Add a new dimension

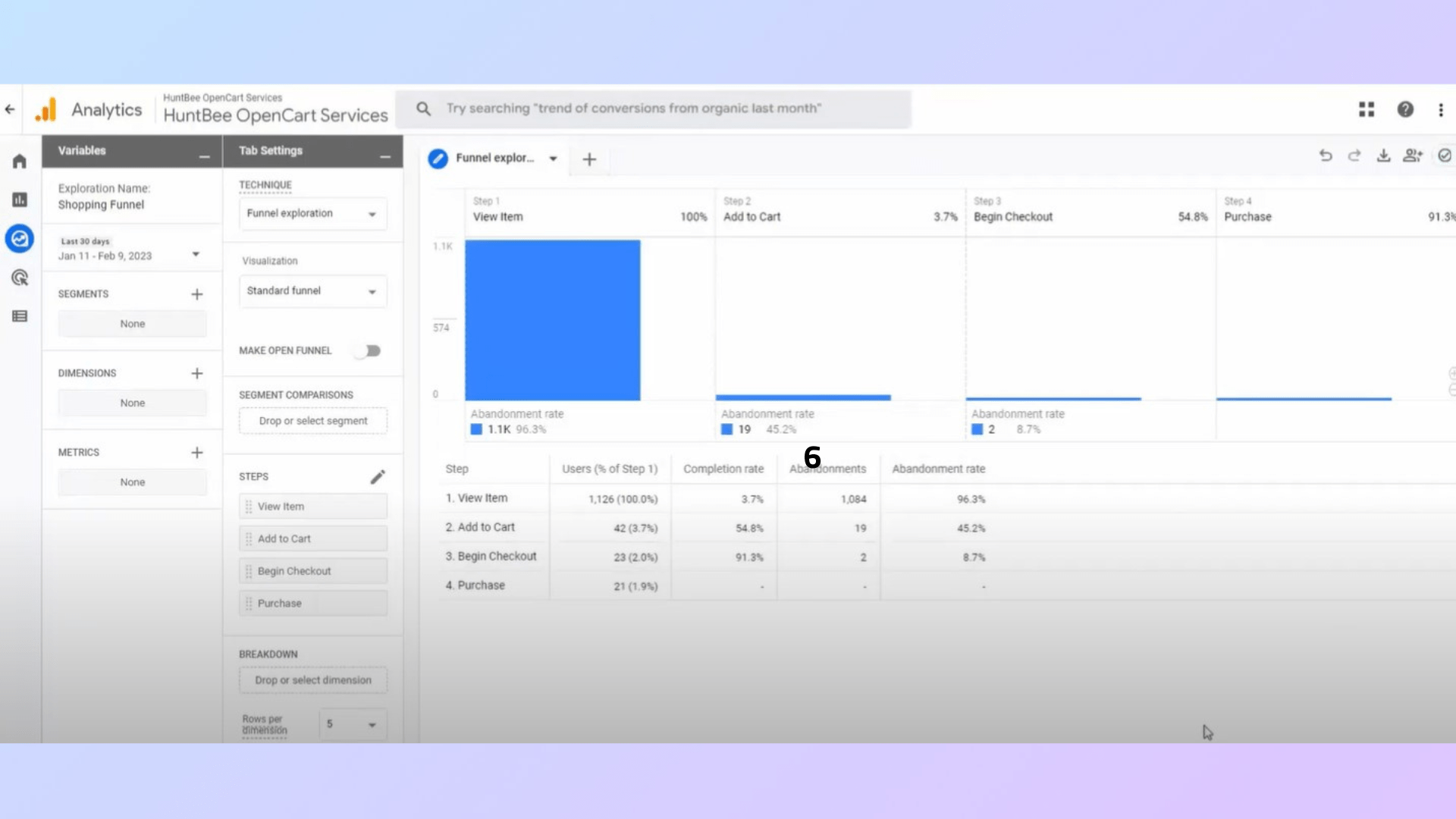(197, 374)
